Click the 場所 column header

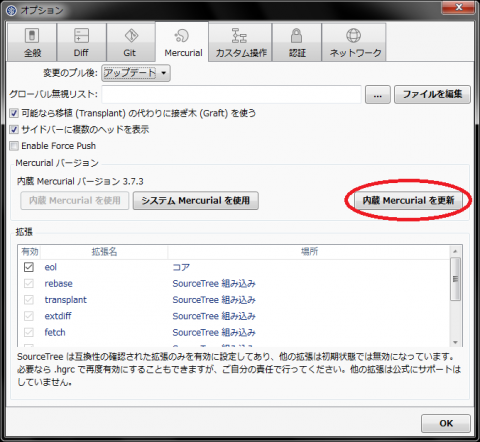(x=309, y=252)
